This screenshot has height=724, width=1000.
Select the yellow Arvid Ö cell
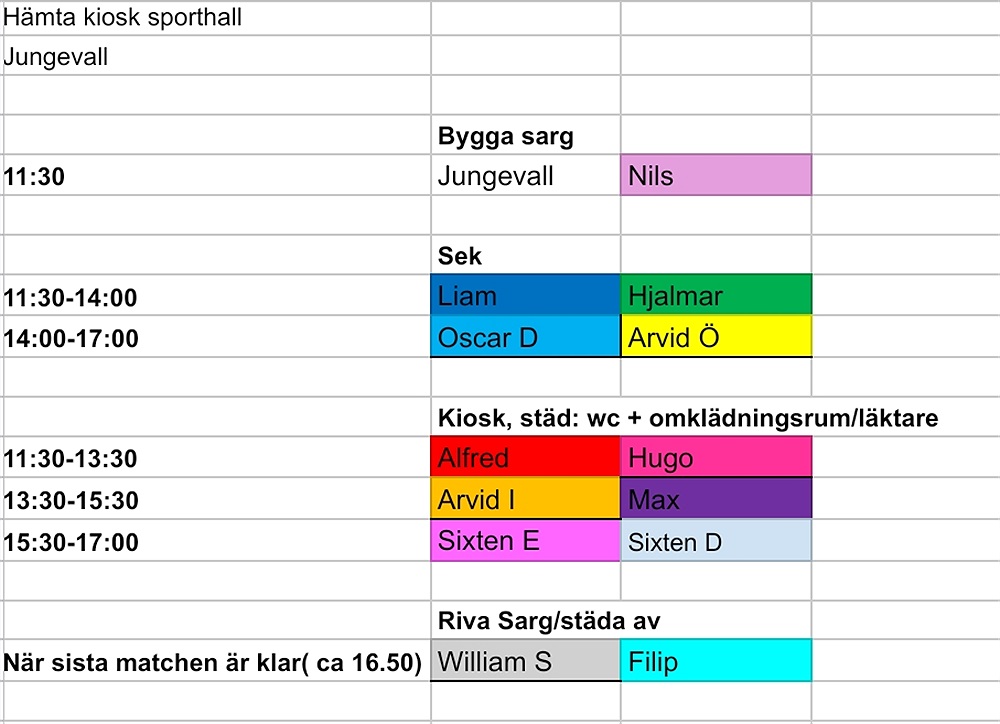click(x=715, y=338)
